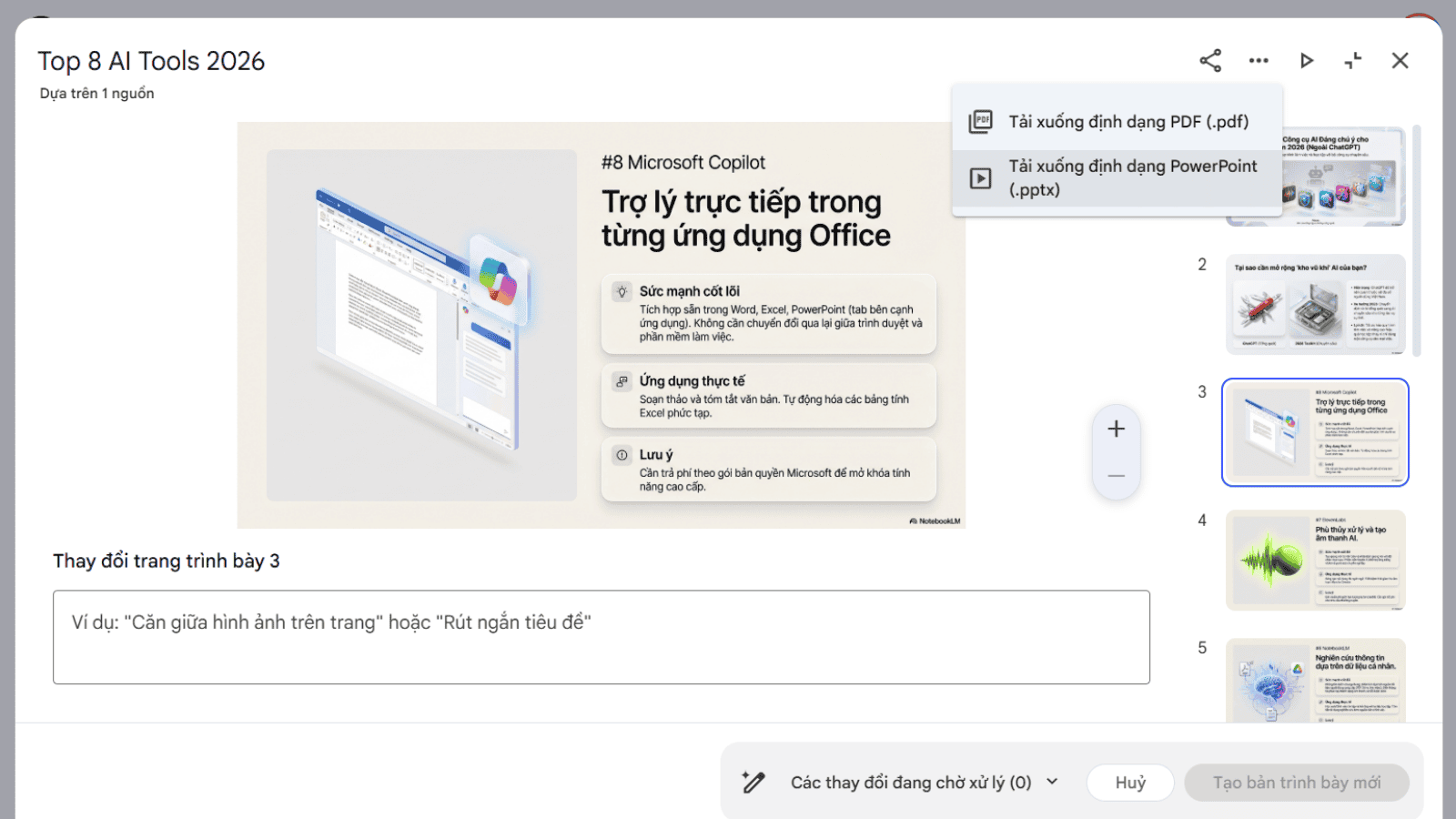Image resolution: width=1456 pixels, height=819 pixels.
Task: Close the Top 8 AI Tools dialog
Action: coord(1400,61)
